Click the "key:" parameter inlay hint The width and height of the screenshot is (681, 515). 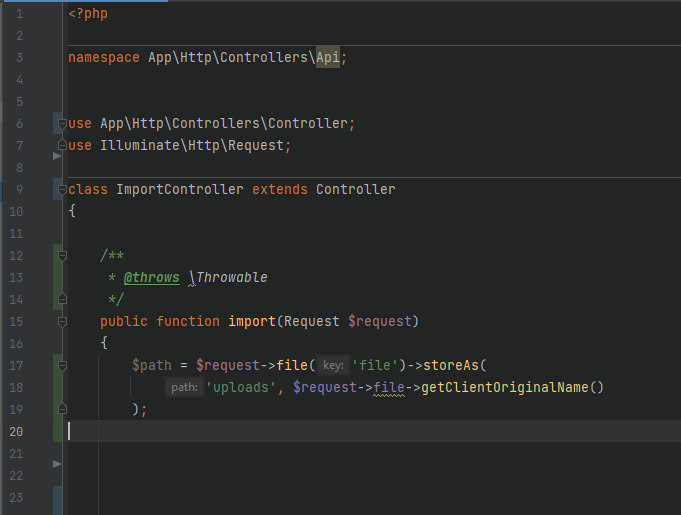click(334, 365)
